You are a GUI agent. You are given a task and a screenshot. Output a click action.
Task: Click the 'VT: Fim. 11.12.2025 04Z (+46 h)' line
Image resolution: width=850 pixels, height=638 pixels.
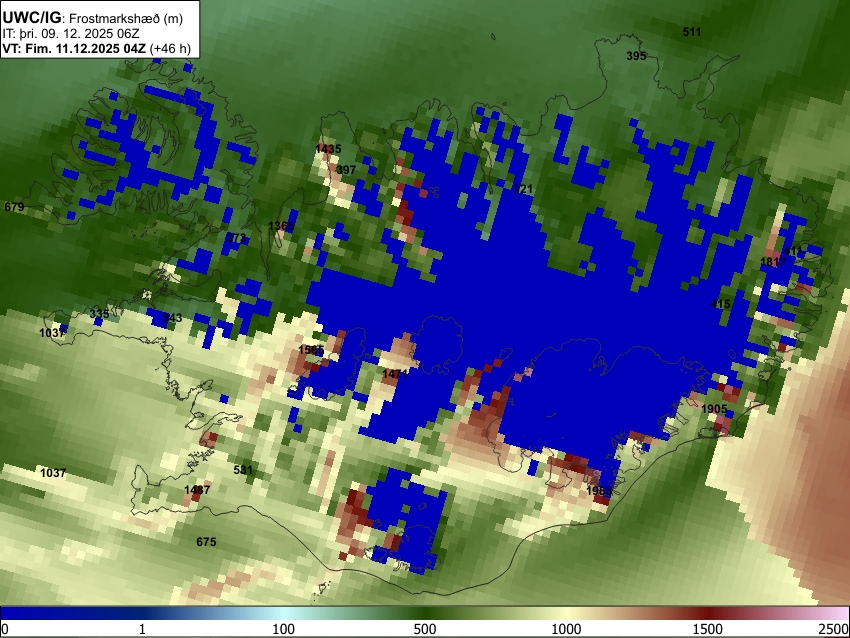coord(96,48)
